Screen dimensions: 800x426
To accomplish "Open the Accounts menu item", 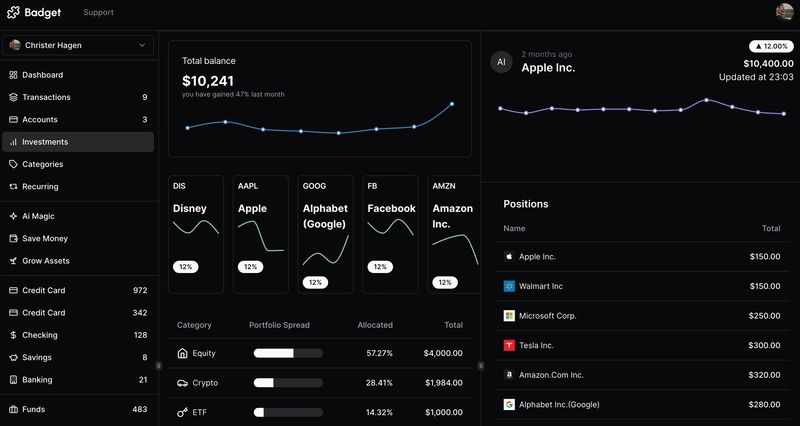I will click(x=78, y=119).
